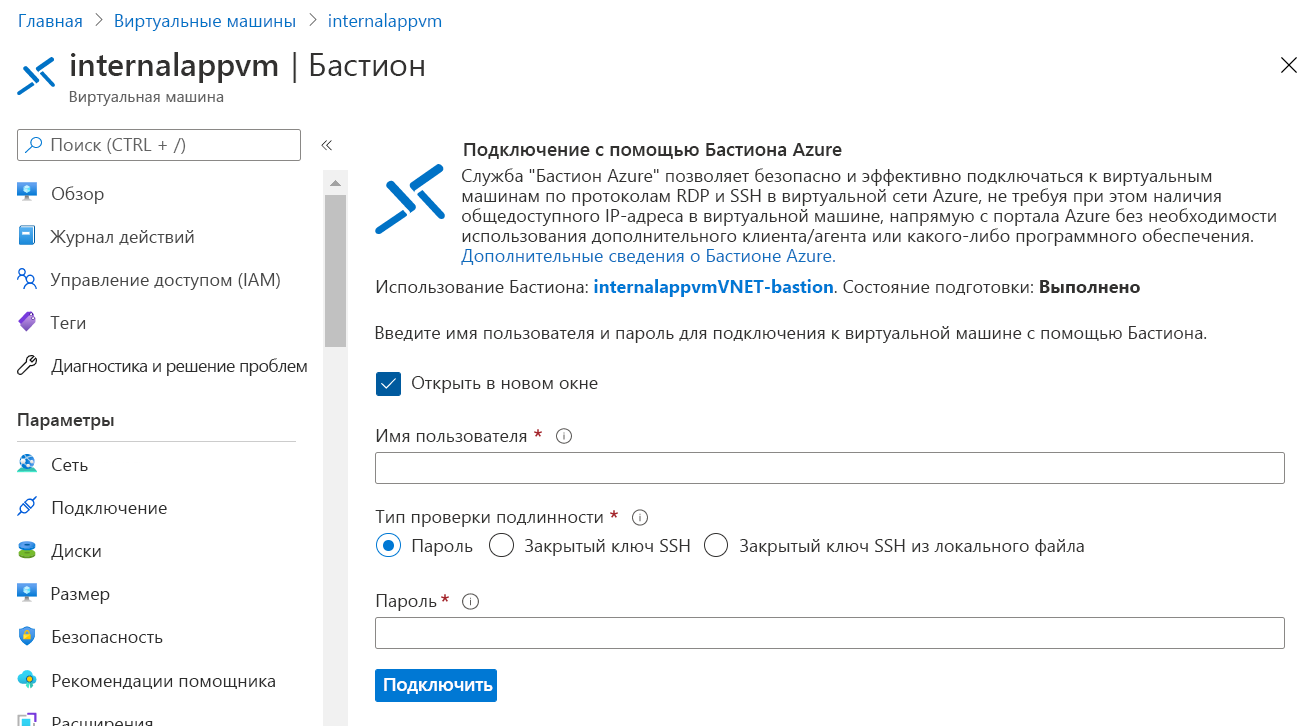Click the Диски disks icon
Screen dimensions: 1307x726
(x=27, y=550)
